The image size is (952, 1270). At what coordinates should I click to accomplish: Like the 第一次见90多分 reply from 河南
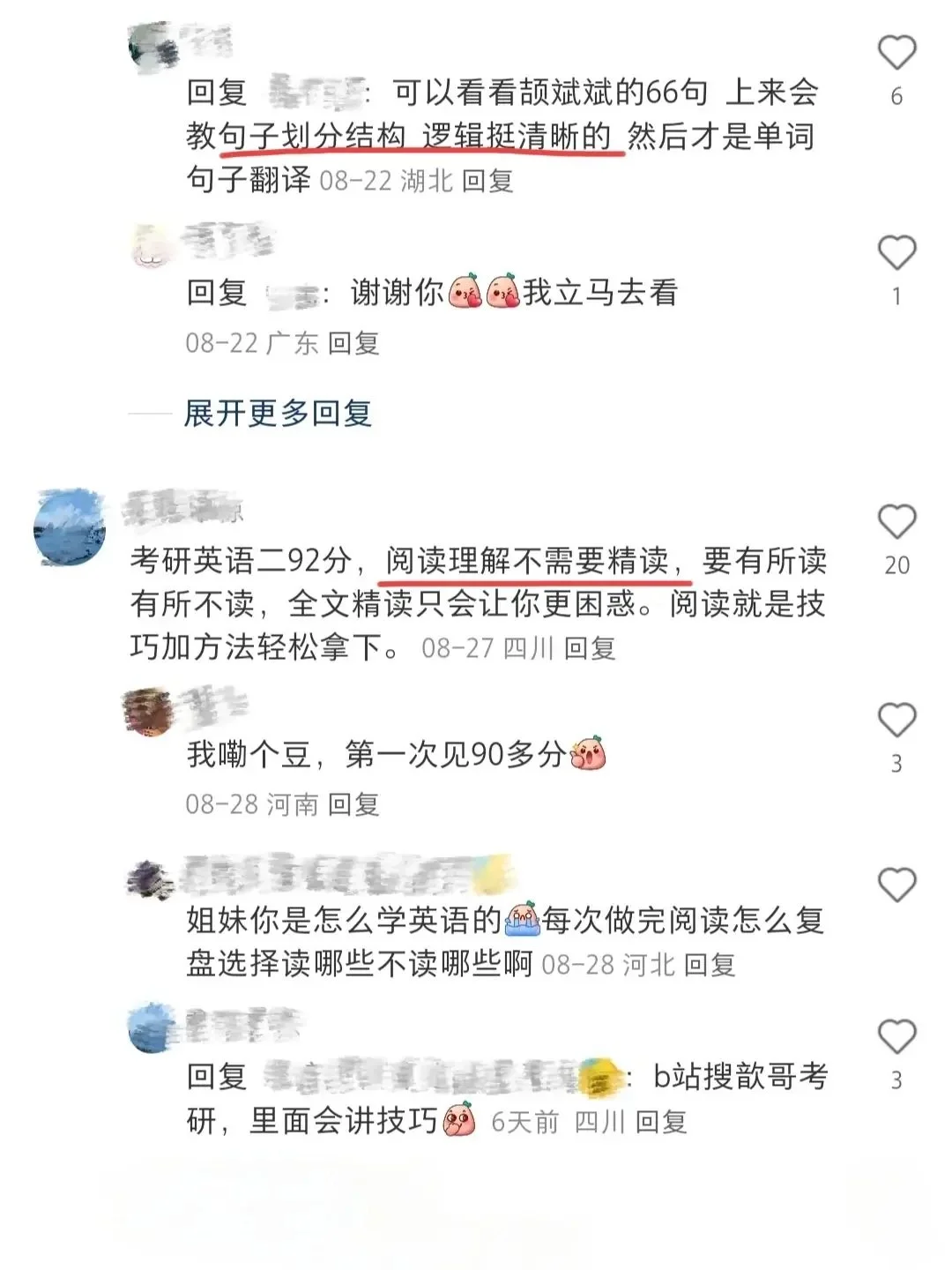pos(896,721)
